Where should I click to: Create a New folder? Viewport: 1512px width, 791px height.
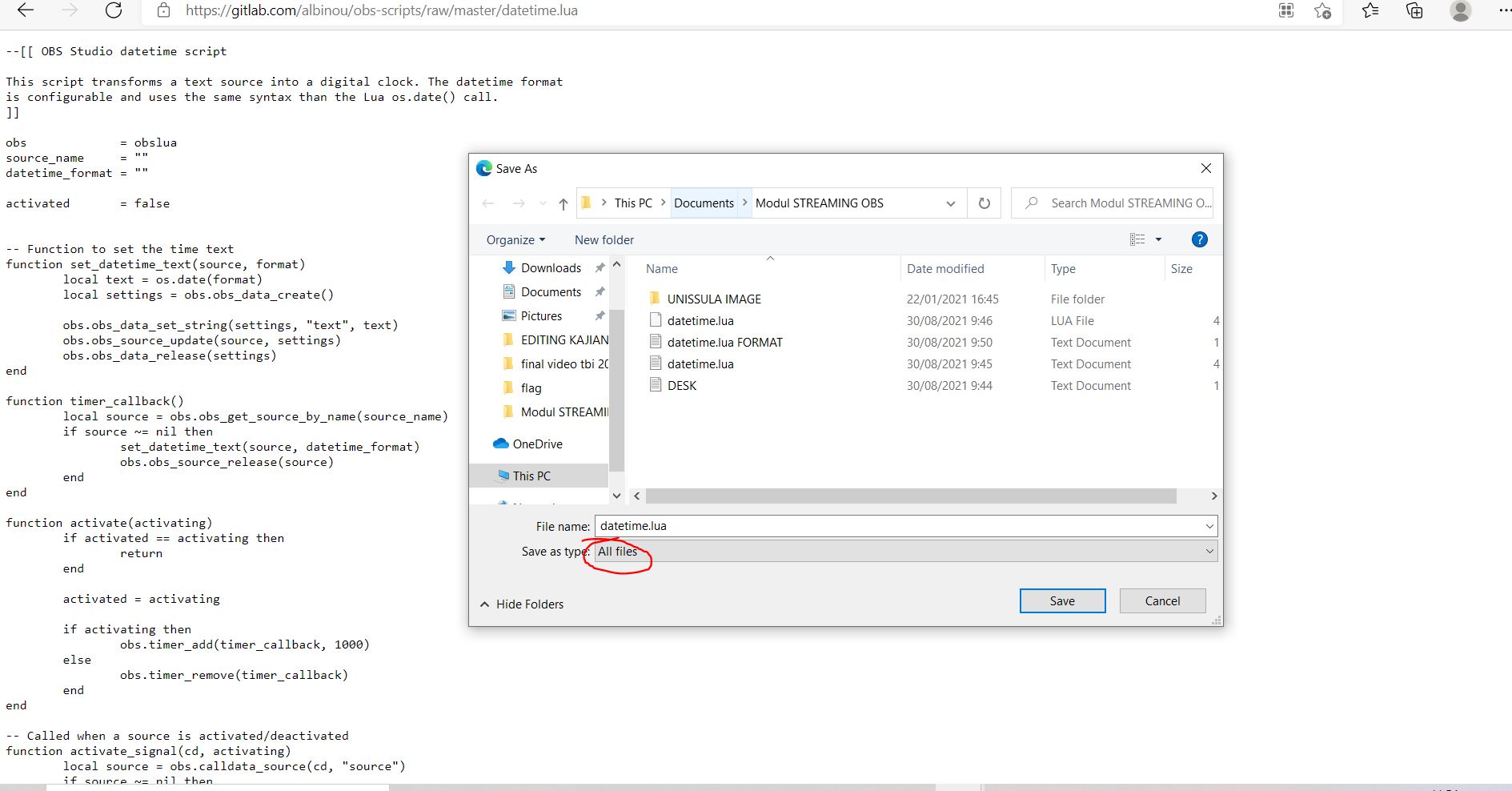pos(604,239)
